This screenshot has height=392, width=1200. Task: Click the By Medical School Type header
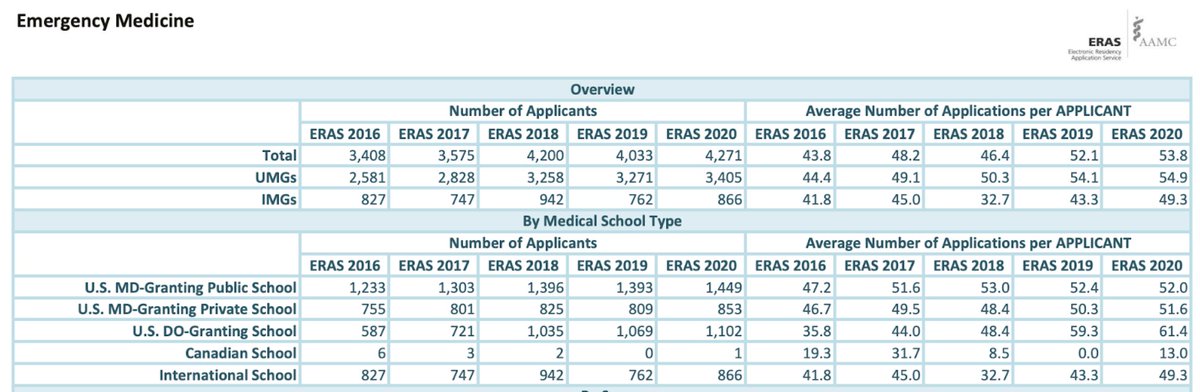[x=602, y=221]
